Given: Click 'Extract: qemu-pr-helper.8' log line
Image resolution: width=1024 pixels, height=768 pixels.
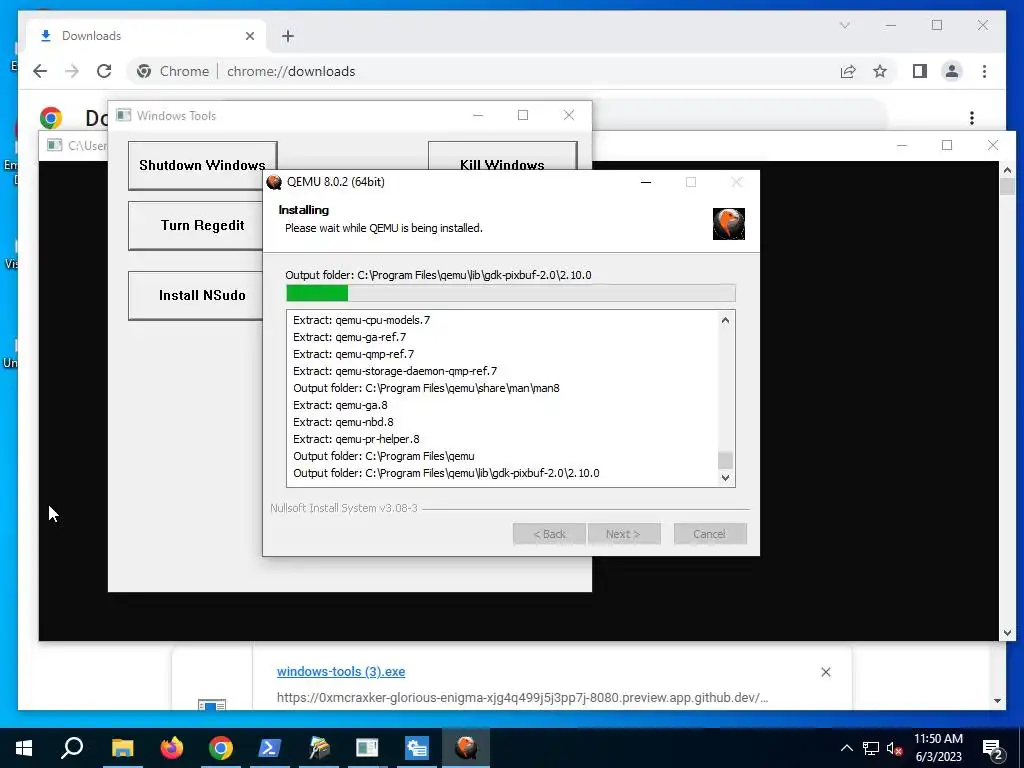Looking at the screenshot, I should pos(356,439).
